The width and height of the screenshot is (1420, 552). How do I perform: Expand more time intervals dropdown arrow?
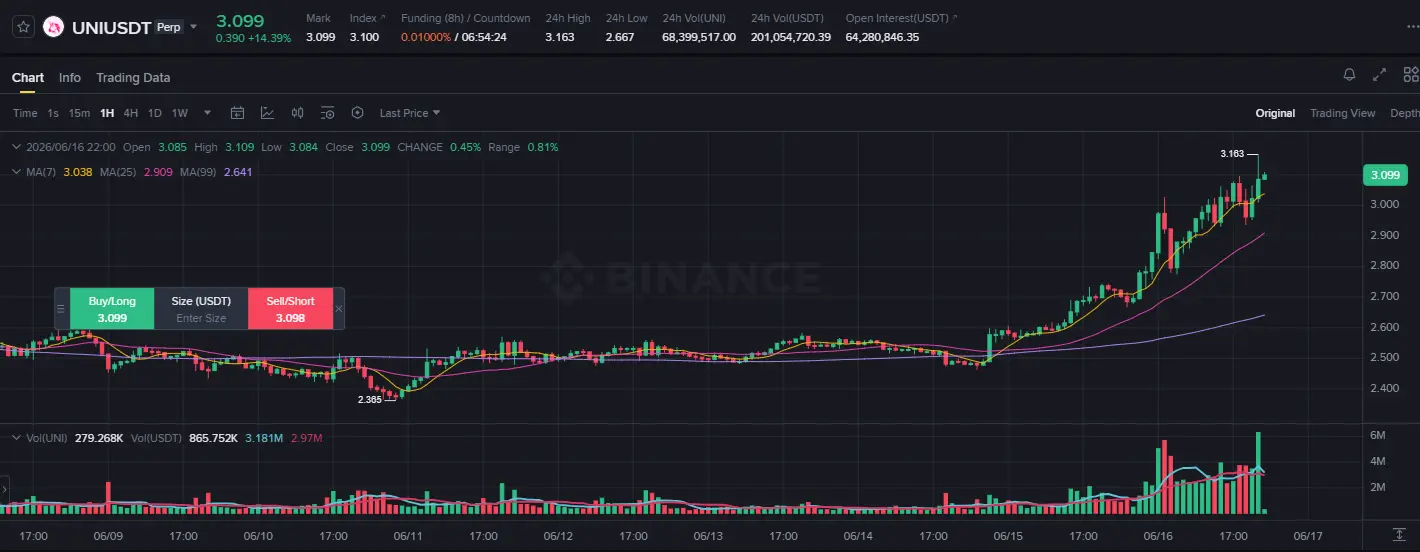pos(207,113)
